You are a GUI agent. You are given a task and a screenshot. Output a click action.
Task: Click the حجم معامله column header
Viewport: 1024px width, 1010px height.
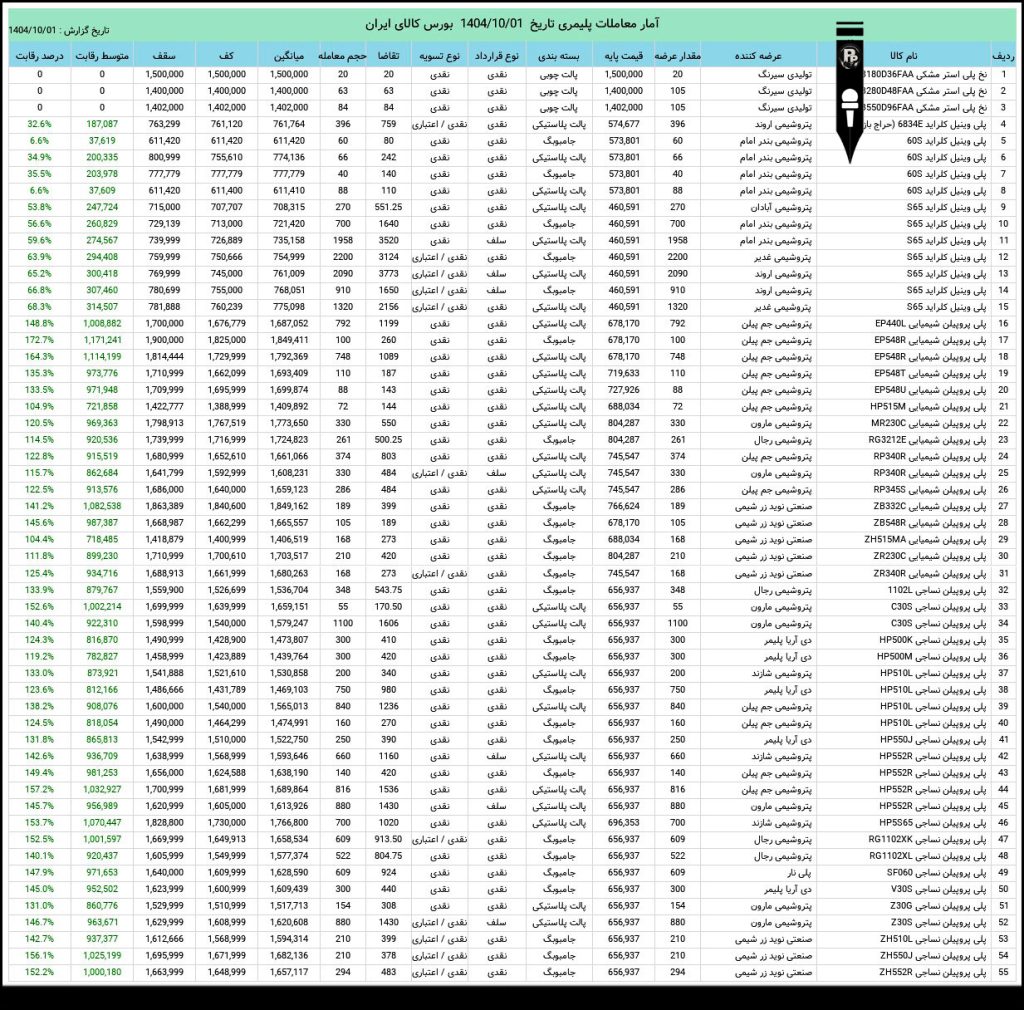coord(342,56)
